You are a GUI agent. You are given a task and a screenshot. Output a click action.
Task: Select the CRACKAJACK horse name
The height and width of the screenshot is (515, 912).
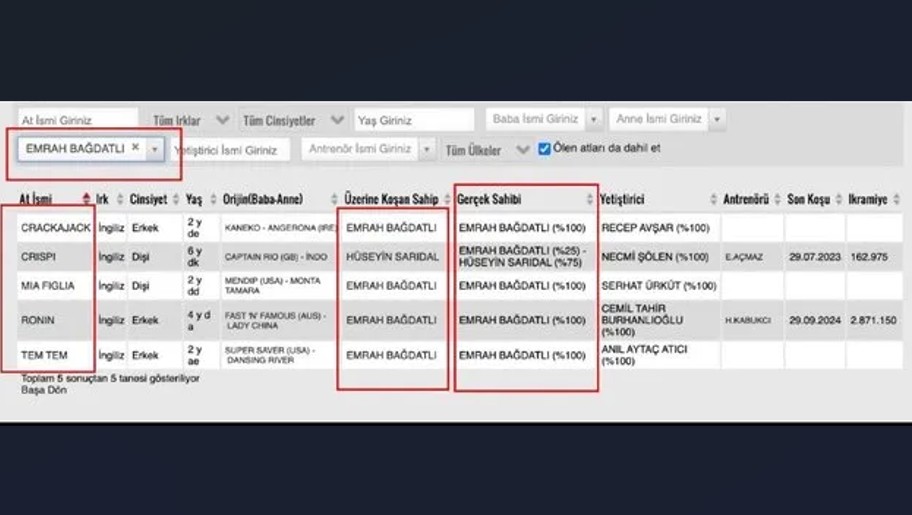pyautogui.click(x=56, y=228)
